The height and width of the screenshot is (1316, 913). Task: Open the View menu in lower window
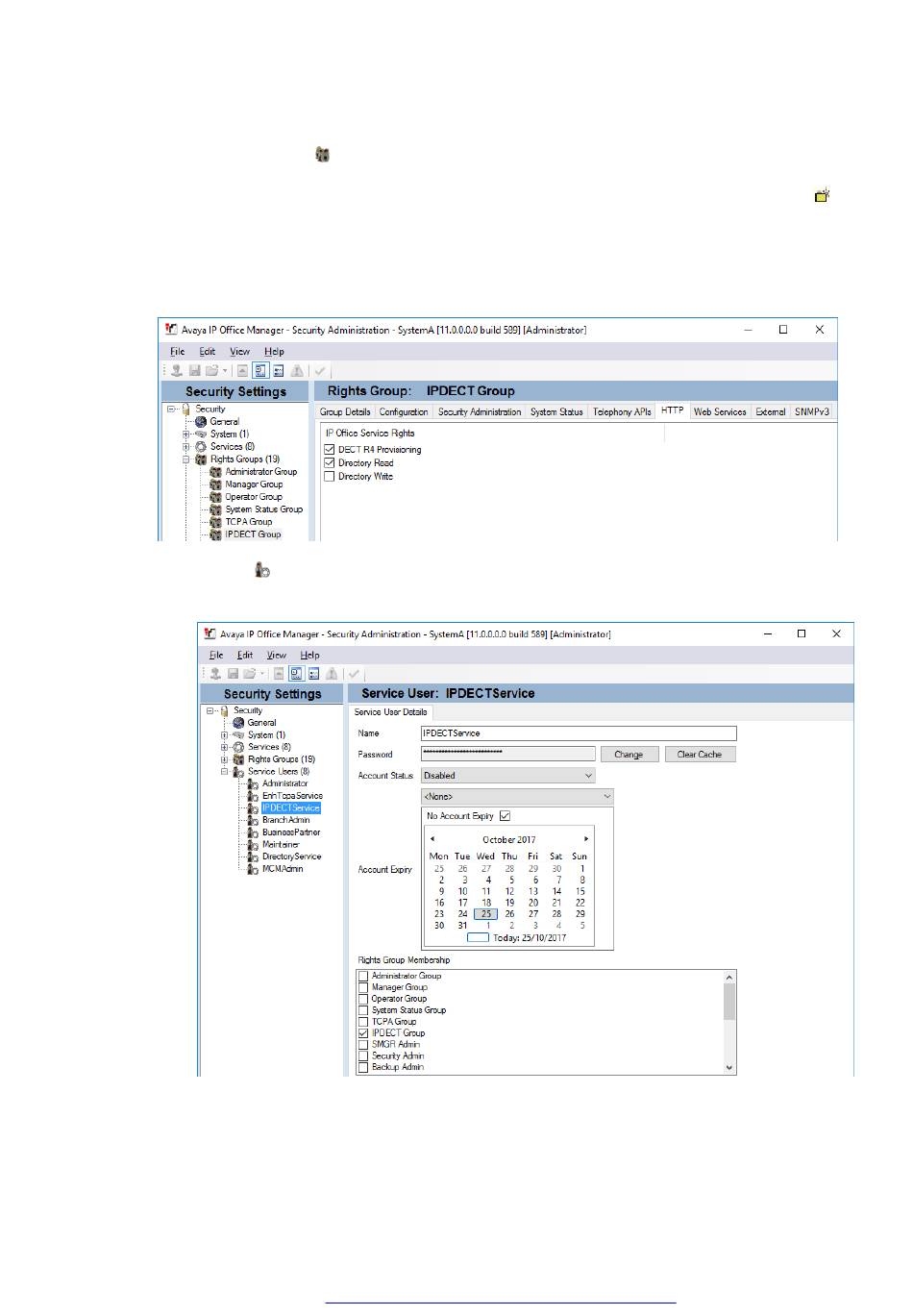click(277, 656)
